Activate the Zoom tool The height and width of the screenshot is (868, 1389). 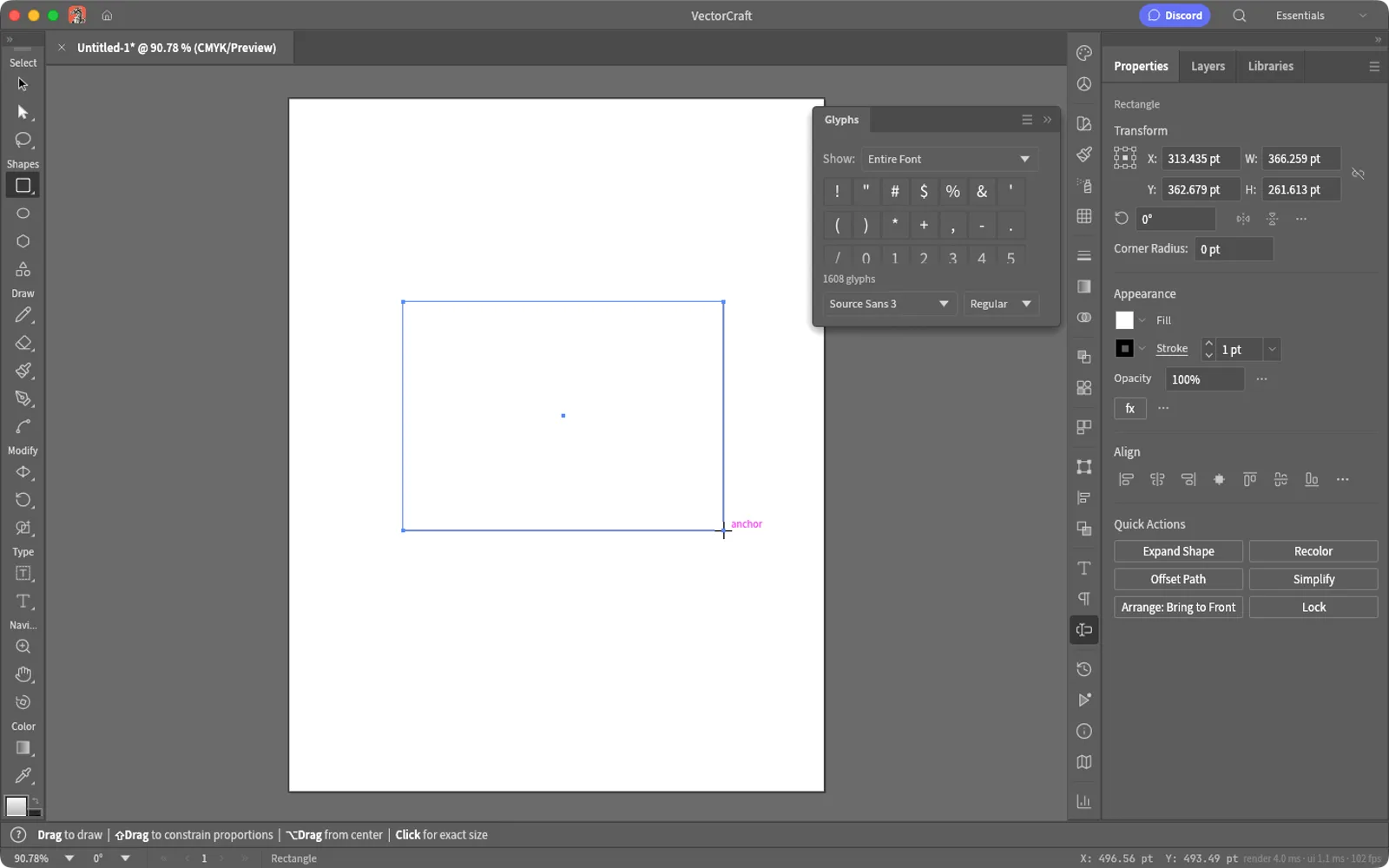(23, 647)
